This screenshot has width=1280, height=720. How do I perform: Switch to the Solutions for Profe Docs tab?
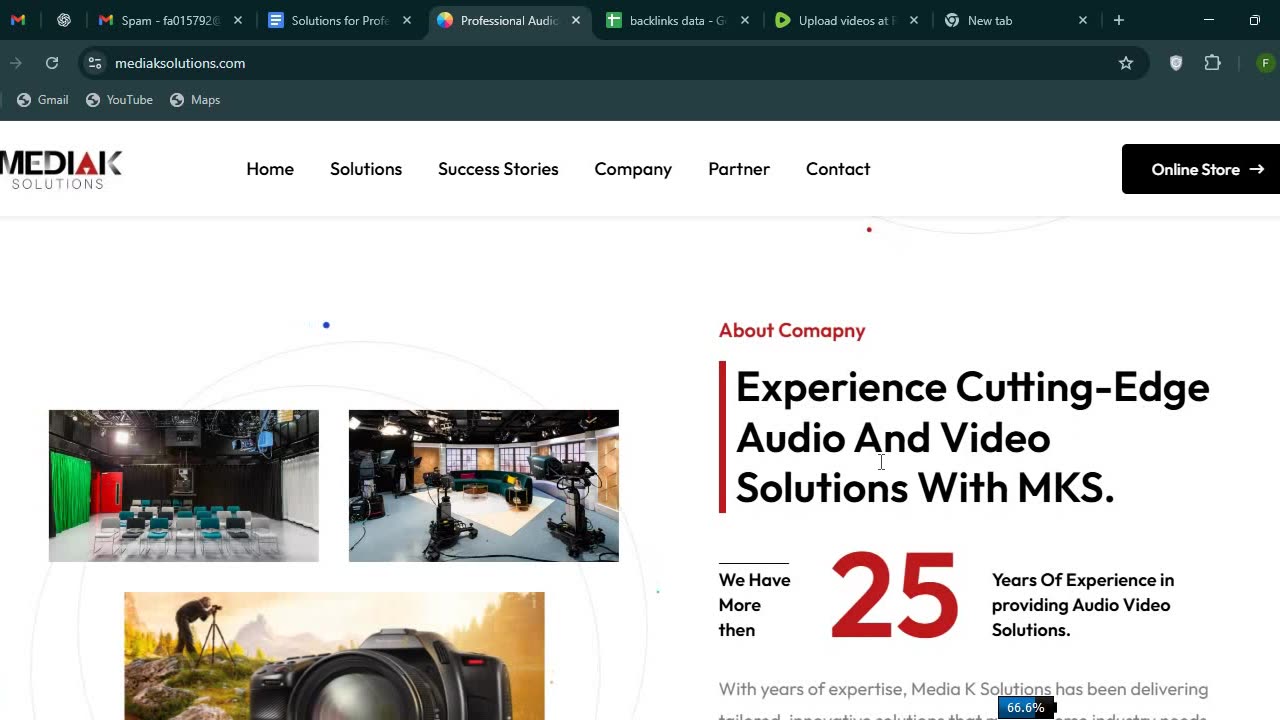point(340,20)
